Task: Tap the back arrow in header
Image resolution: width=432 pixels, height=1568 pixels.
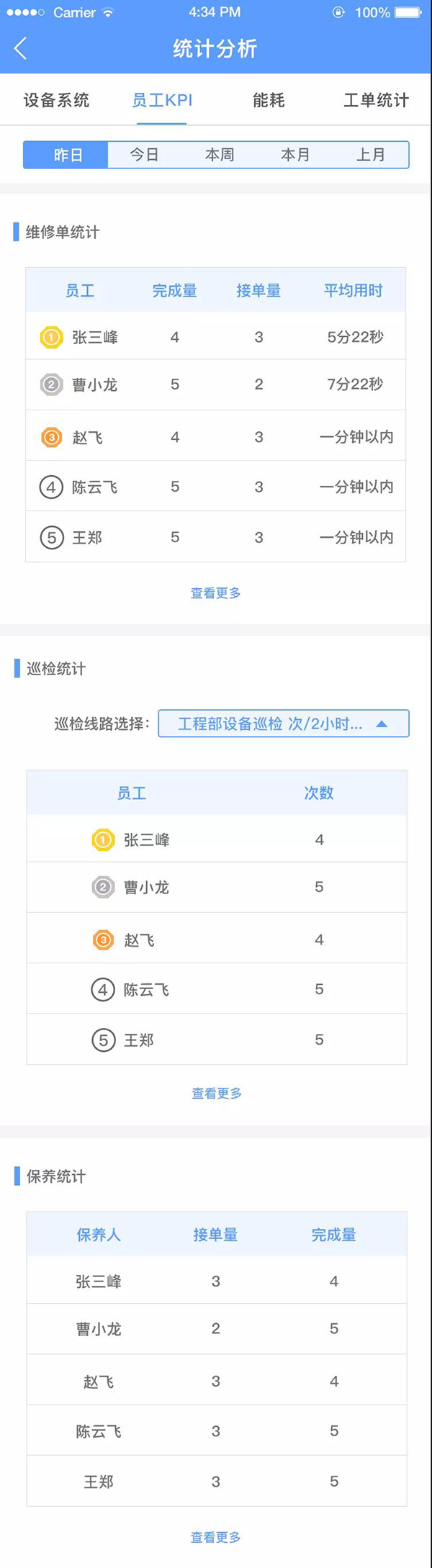Action: point(20,49)
